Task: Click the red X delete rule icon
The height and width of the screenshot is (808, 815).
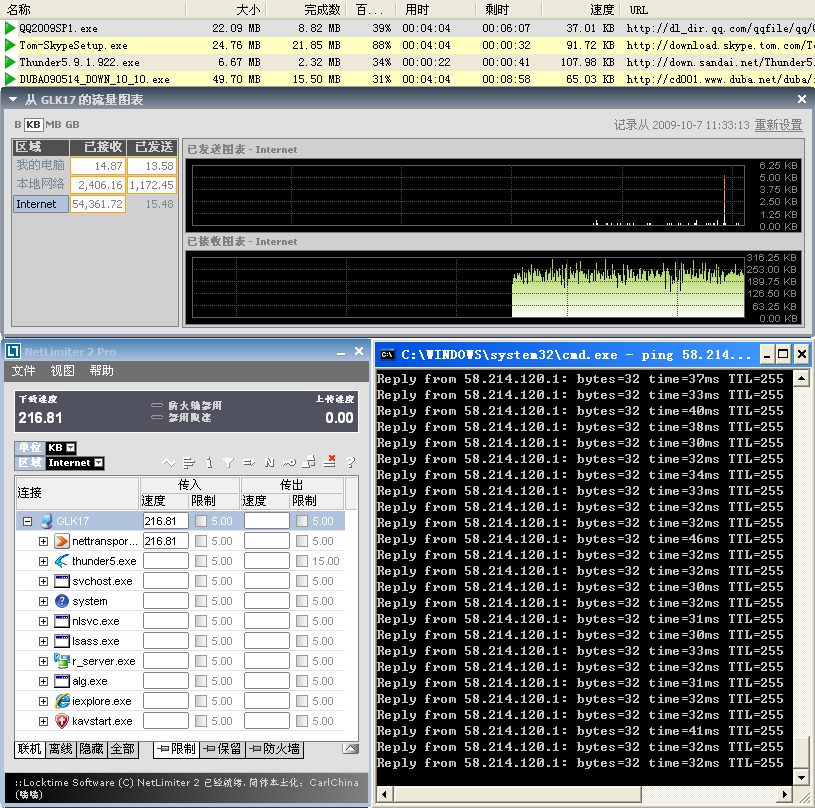Action: click(x=330, y=461)
